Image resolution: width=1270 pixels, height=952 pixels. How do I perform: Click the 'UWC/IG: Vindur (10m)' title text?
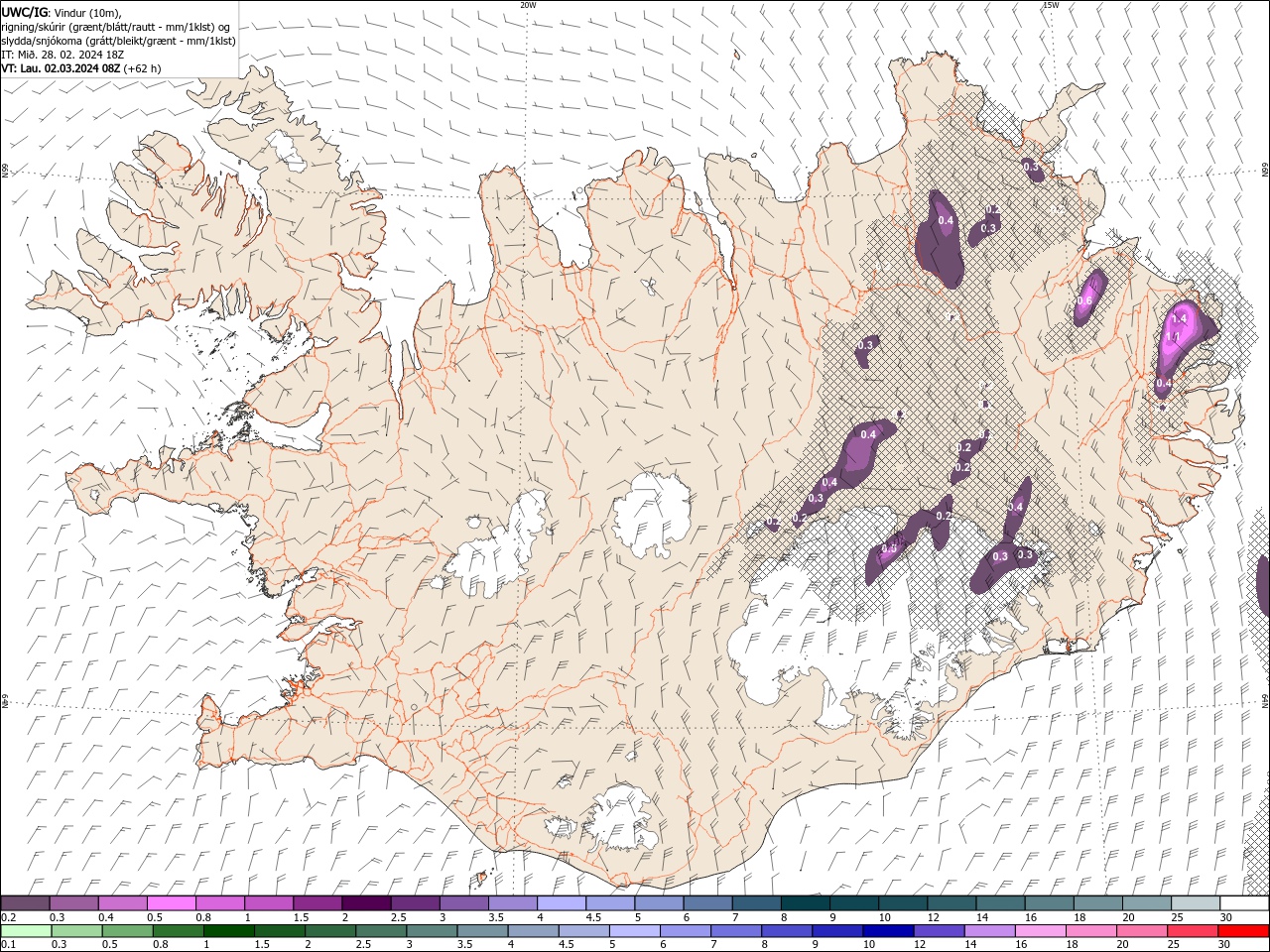62,12
